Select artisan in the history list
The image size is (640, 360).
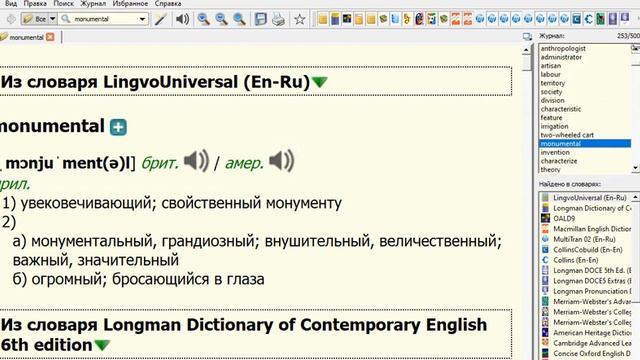551,66
